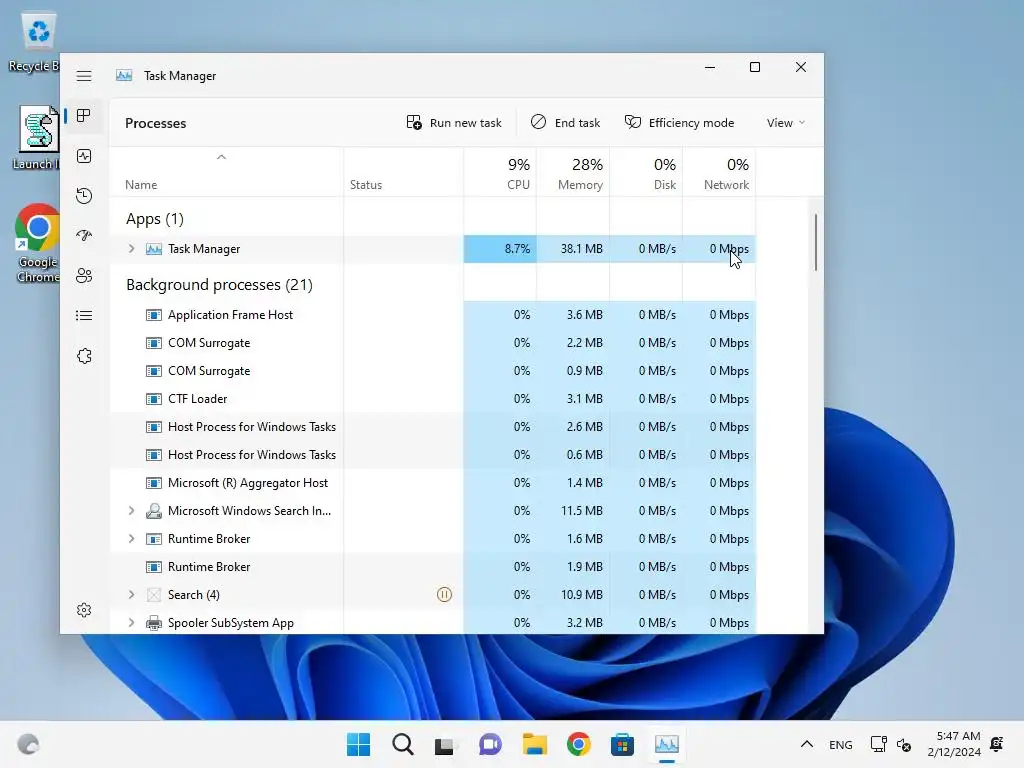
Task: Open File Explorer from the taskbar
Action: [x=534, y=744]
